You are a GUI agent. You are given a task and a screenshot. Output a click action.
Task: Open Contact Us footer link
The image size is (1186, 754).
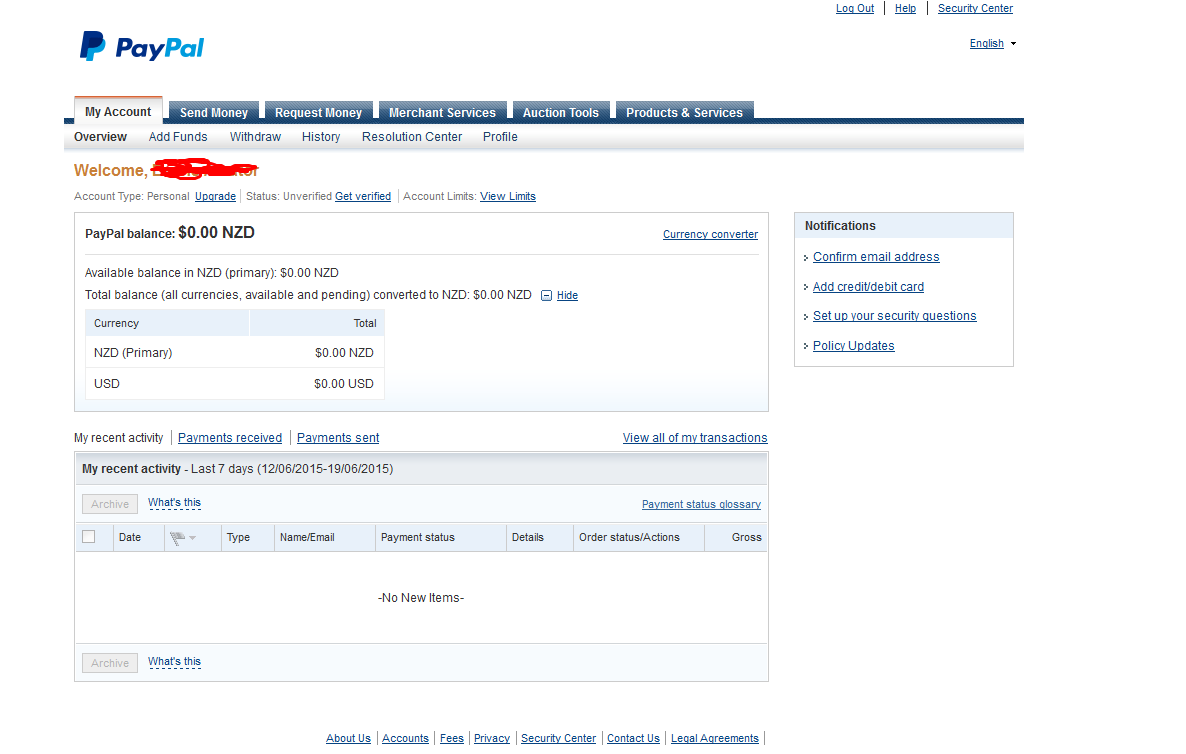coord(633,739)
